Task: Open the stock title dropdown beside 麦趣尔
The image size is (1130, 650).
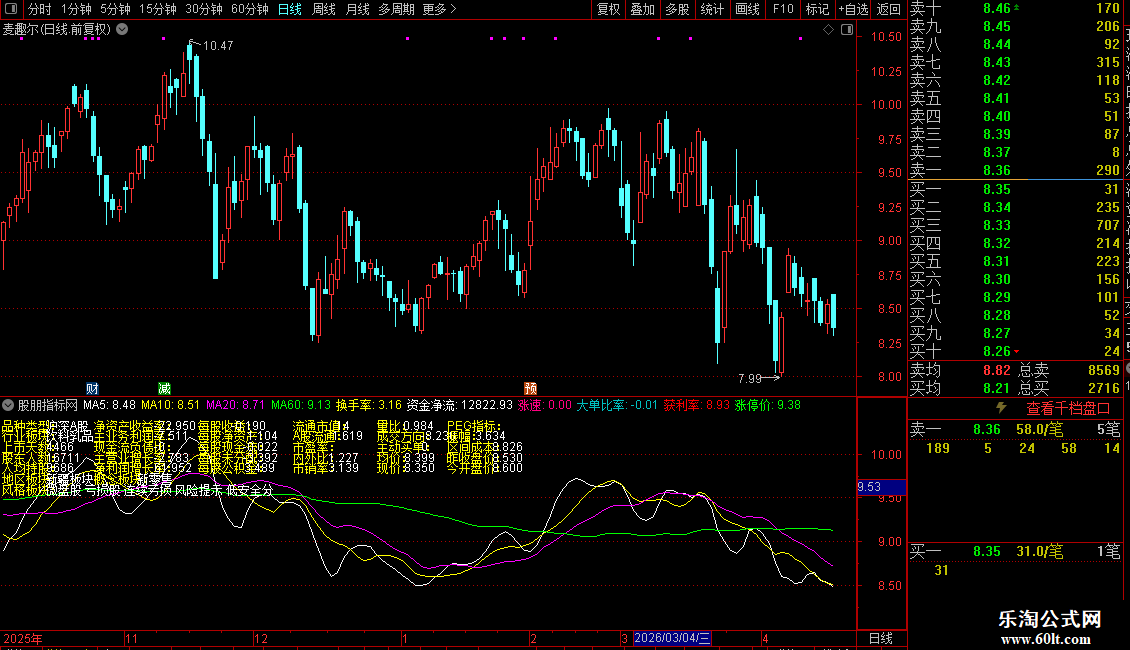Action: pos(123,30)
